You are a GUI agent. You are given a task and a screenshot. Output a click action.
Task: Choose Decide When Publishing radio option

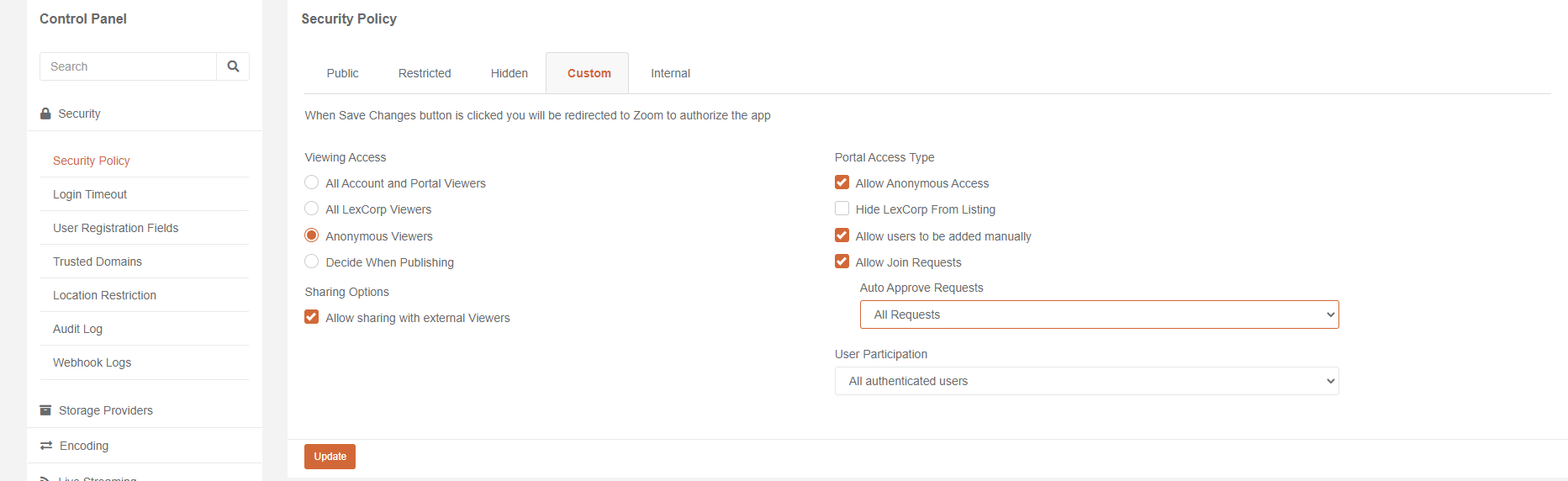point(312,262)
